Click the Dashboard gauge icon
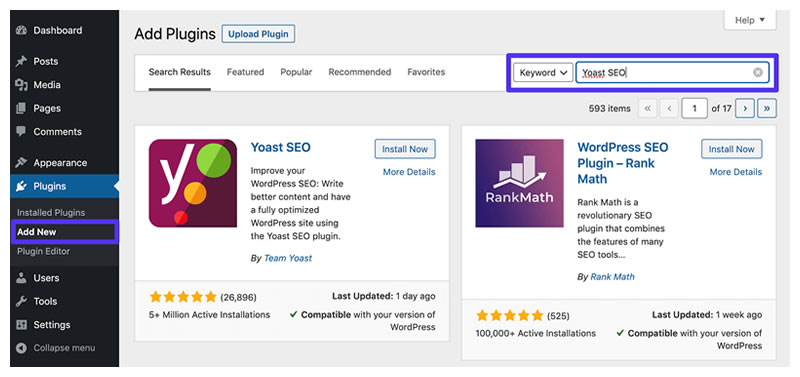Image resolution: width=800 pixels, height=377 pixels. (21, 31)
